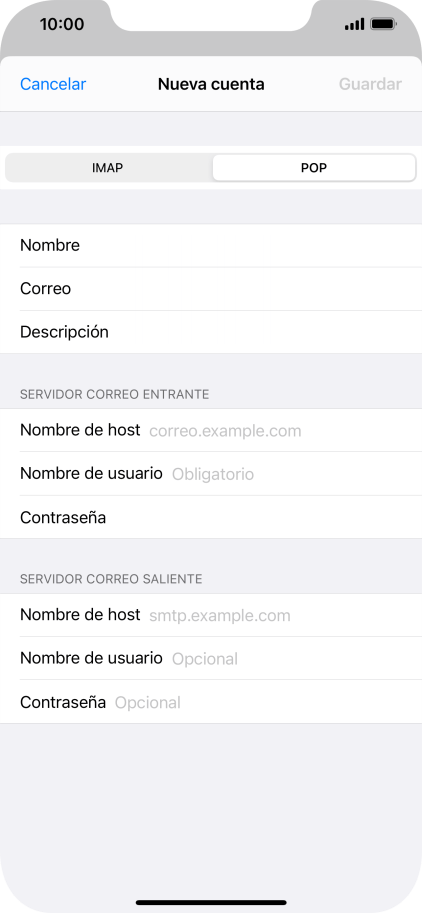The image size is (422, 913).
Task: Tap the Nueva cuenta title
Action: 211,84
